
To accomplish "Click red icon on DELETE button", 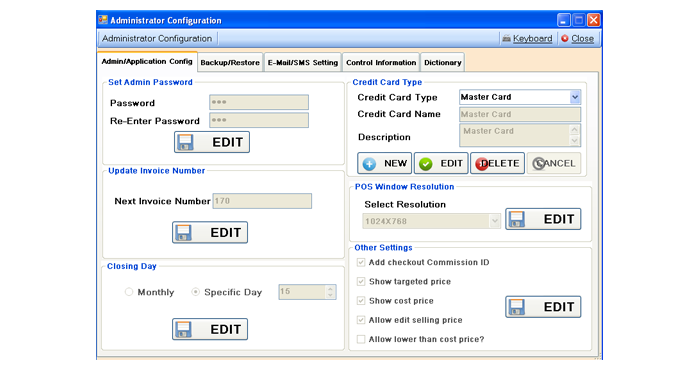I will point(482,164).
